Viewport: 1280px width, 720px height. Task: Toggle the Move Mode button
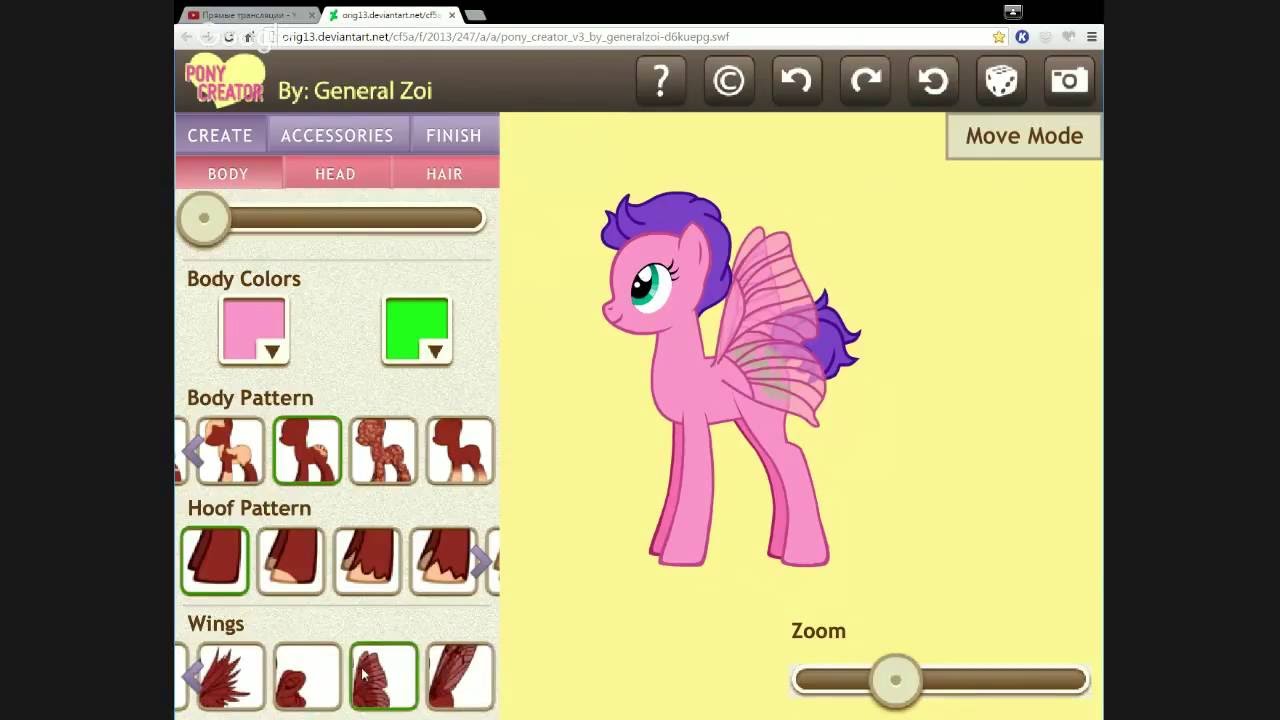tap(1024, 136)
